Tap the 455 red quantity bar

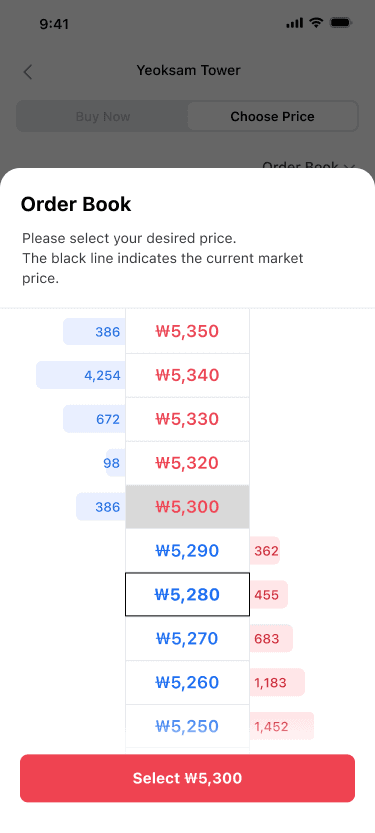(269, 594)
